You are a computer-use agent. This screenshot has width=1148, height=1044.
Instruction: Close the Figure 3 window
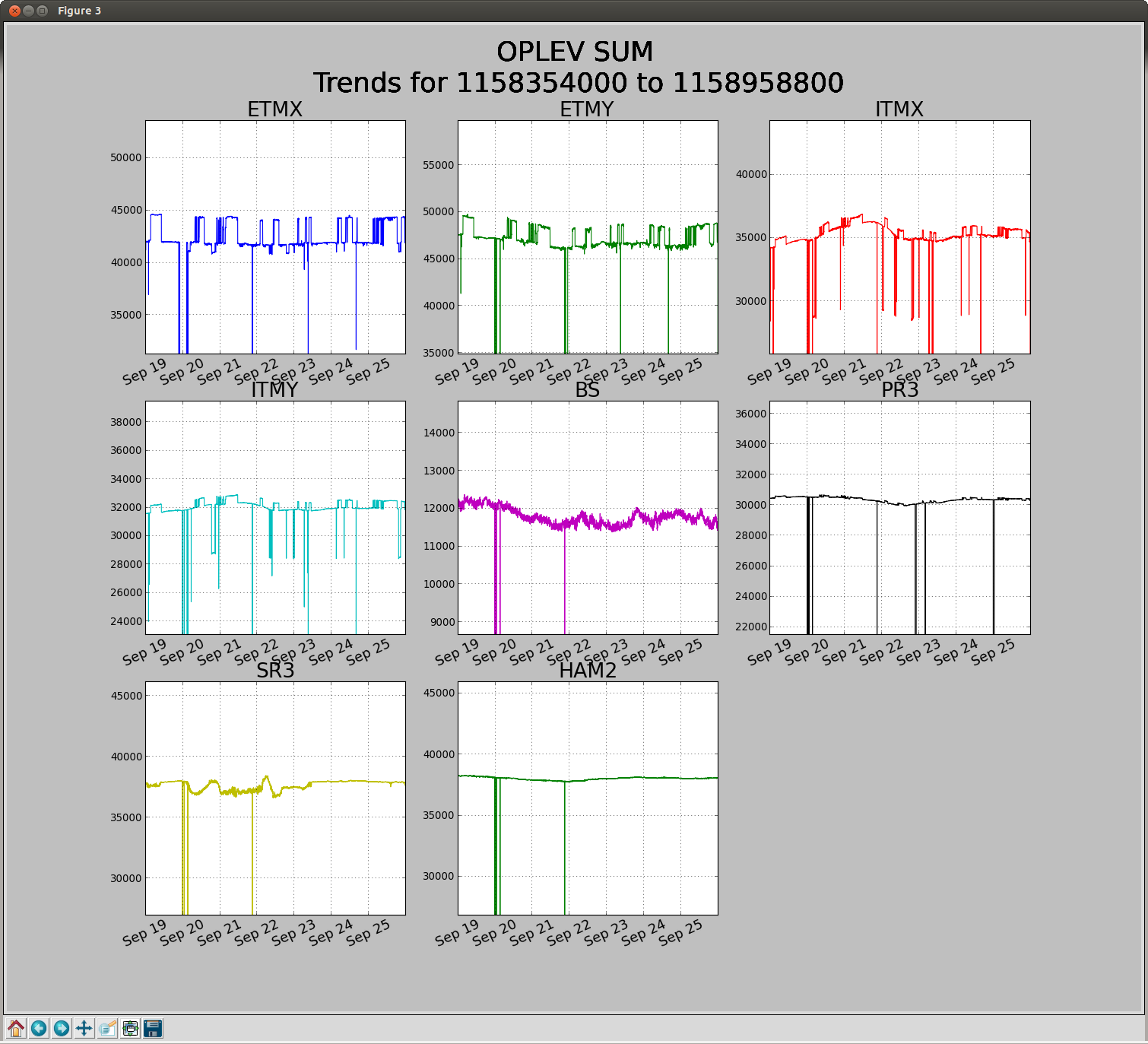click(x=14, y=11)
